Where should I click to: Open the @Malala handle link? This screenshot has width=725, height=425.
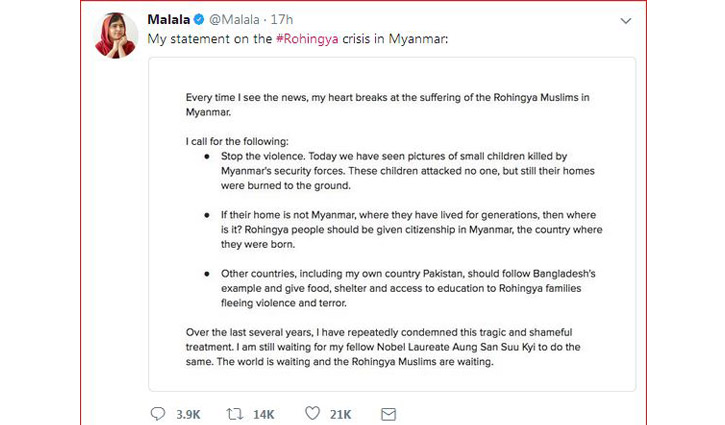click(x=237, y=19)
